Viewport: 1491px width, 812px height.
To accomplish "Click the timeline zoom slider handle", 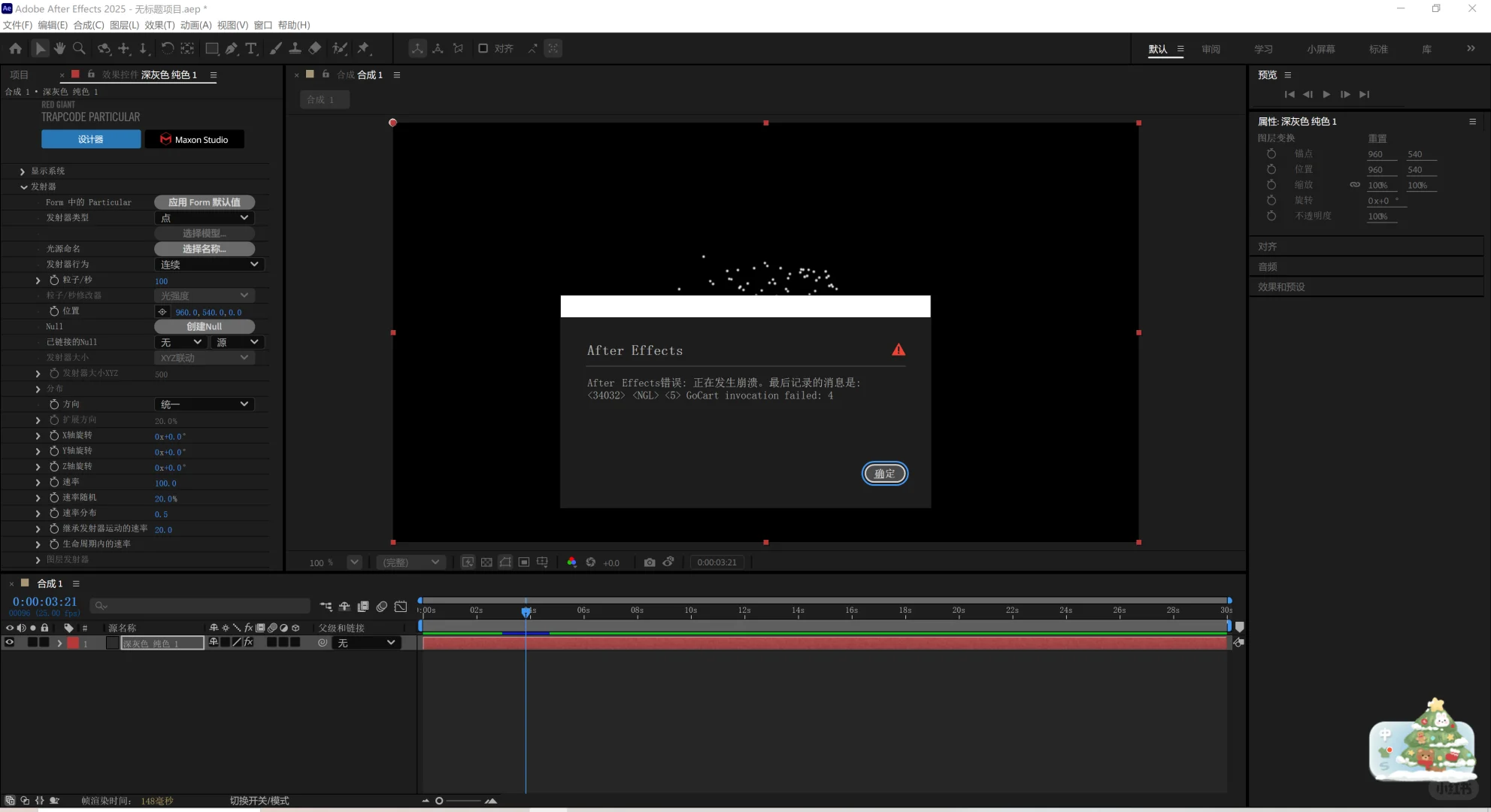I will point(439,801).
